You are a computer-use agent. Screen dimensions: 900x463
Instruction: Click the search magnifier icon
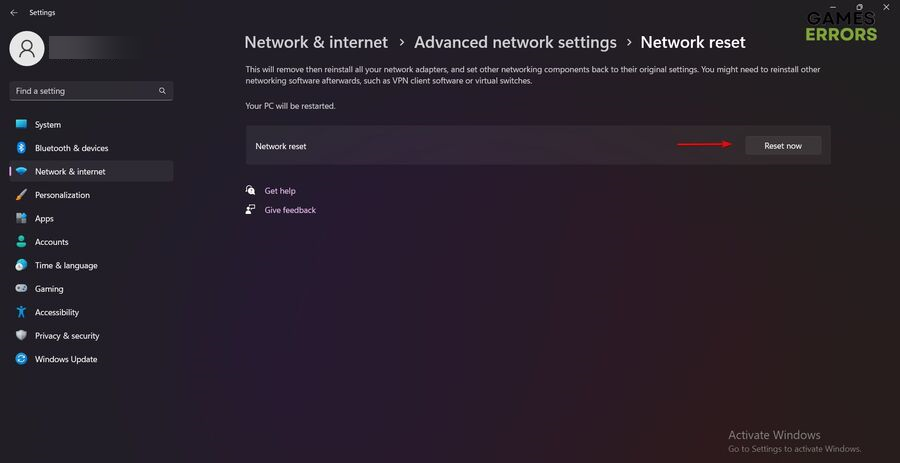tap(162, 91)
